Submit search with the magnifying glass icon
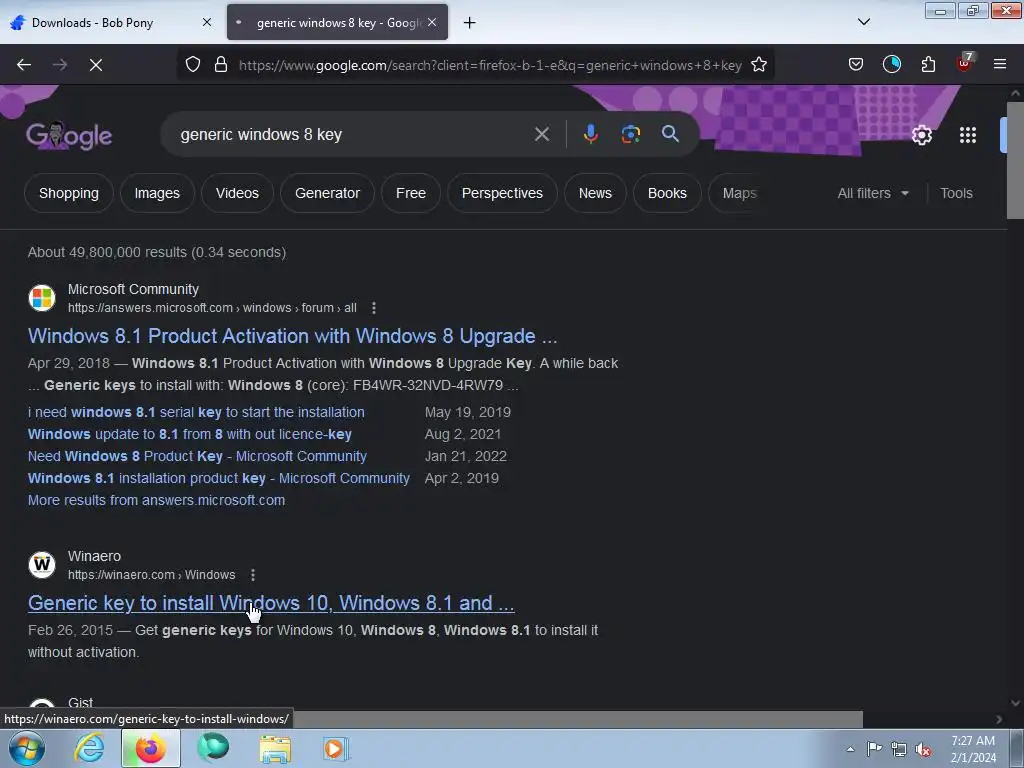Screen dimensions: 1024x768 [670, 134]
